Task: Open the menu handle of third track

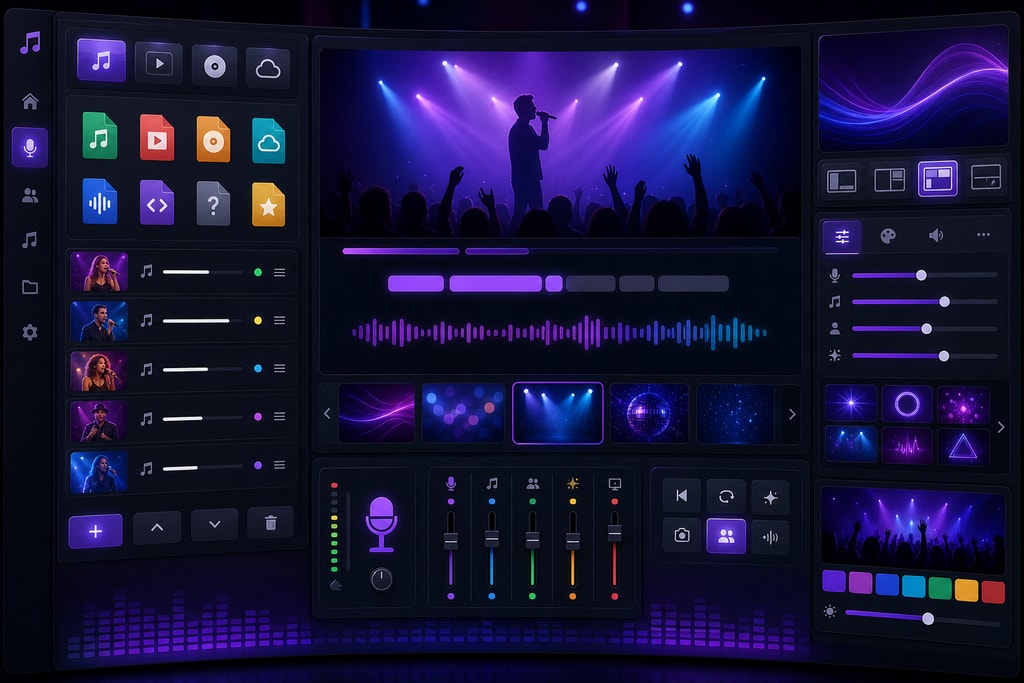Action: (280, 368)
